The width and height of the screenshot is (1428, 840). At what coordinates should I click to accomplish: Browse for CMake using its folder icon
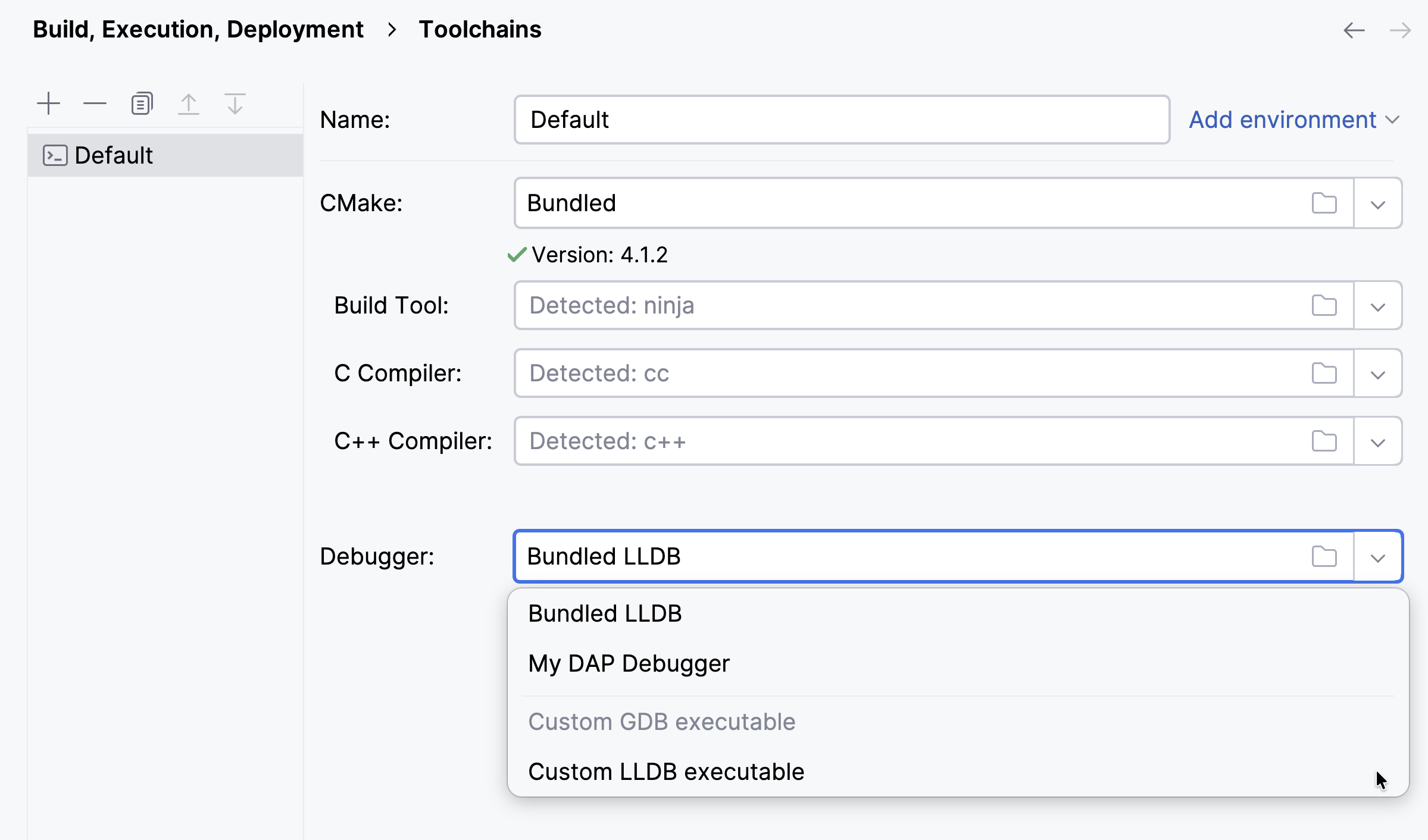pos(1324,203)
